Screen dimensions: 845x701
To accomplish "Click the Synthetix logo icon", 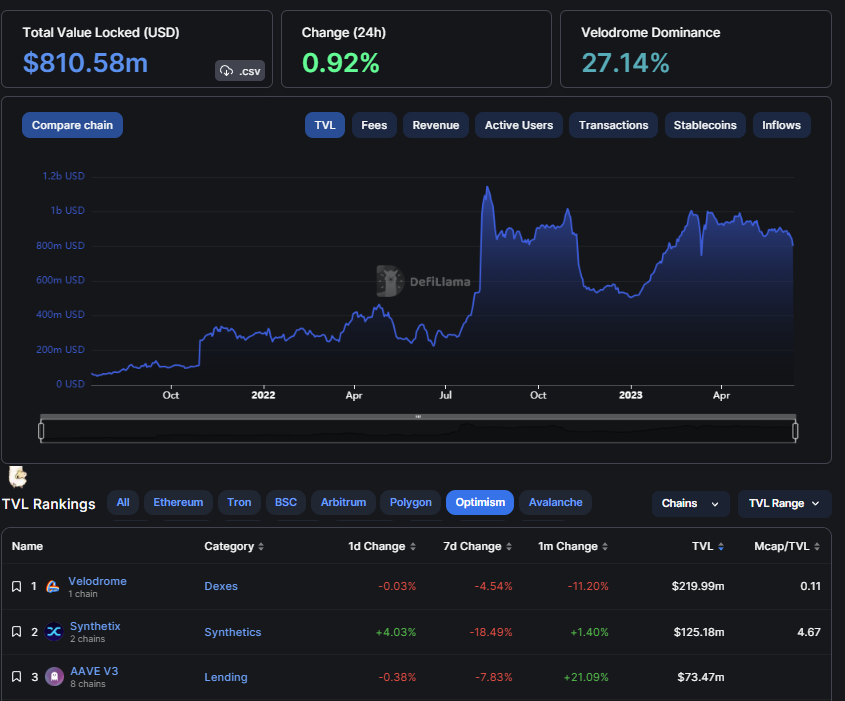I will [x=53, y=632].
